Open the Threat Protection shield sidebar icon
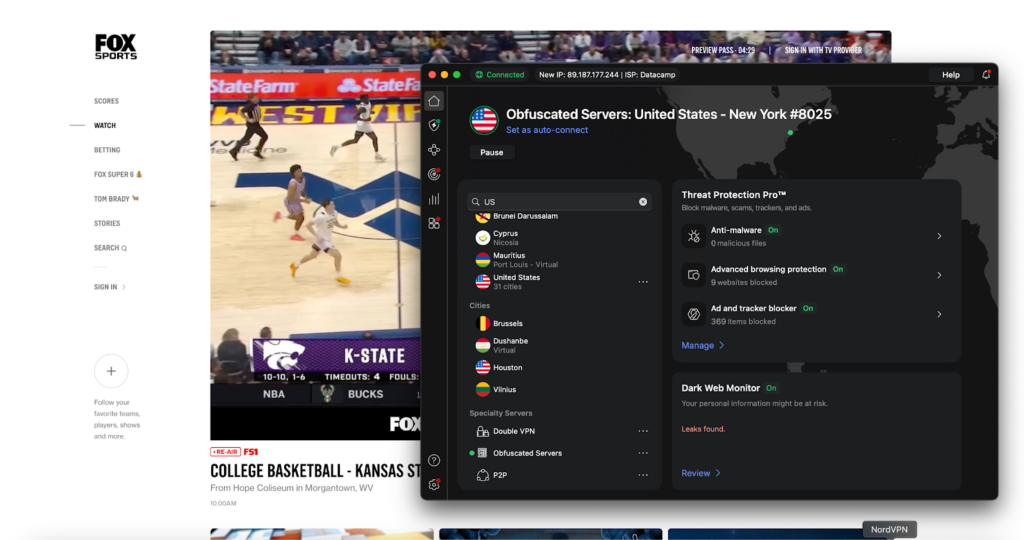Viewport: 1024px width, 540px height. pyautogui.click(x=434, y=125)
